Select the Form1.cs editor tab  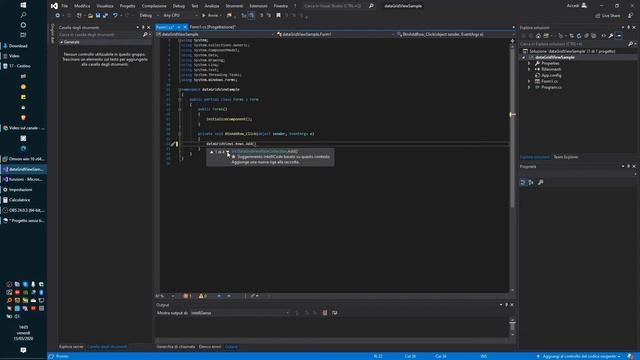165,27
